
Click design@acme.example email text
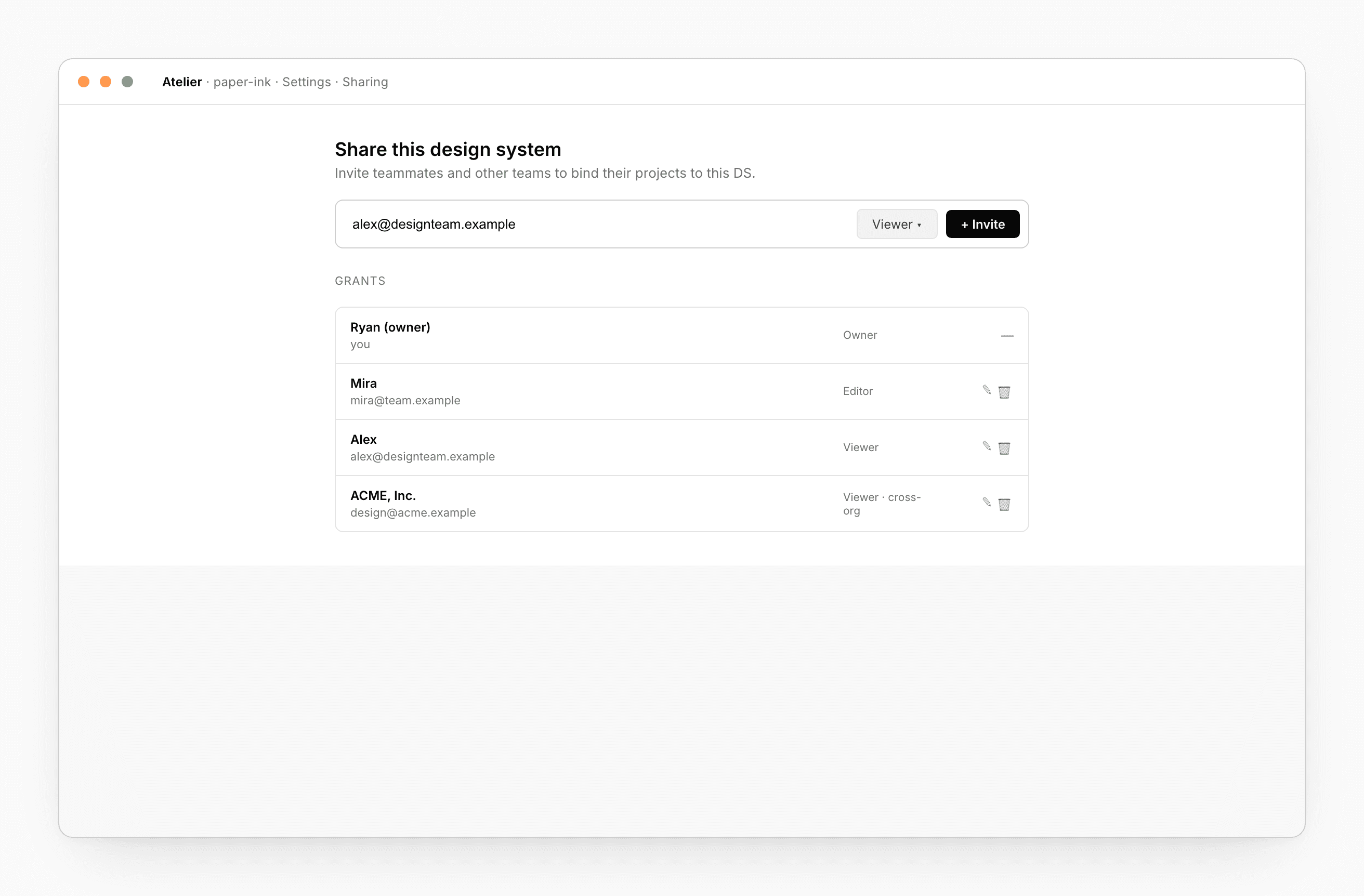[x=413, y=513]
